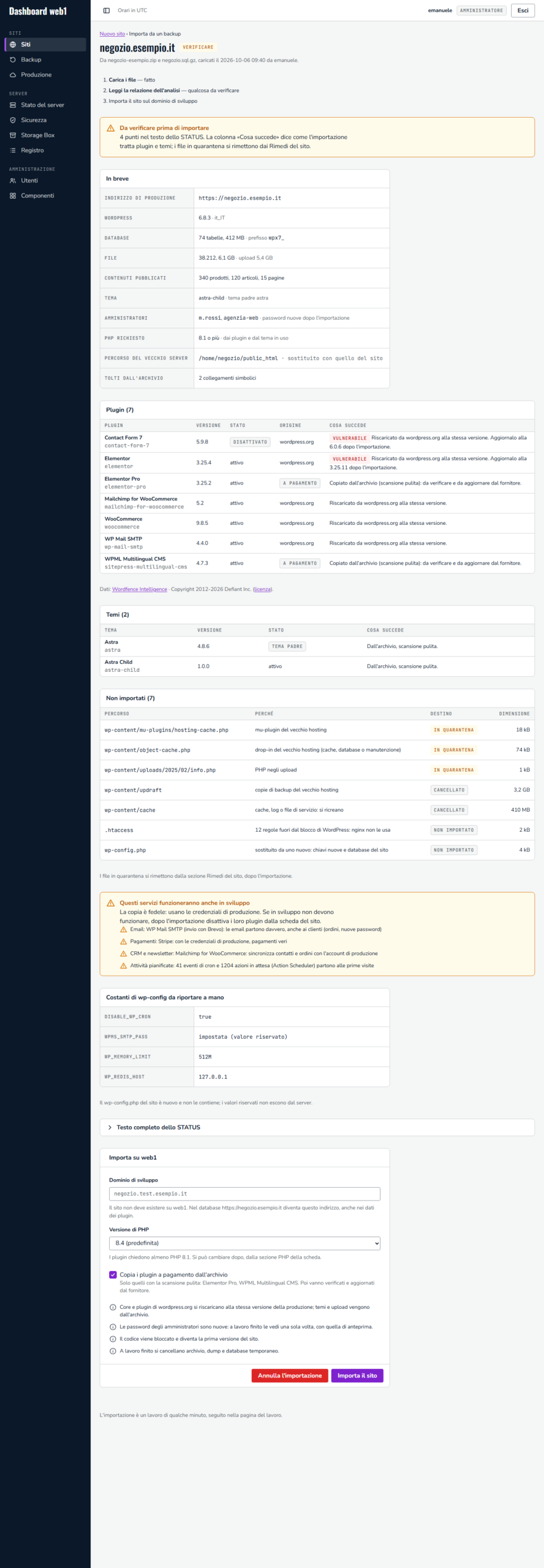Open the Versione di PHP dropdown
The width and height of the screenshot is (544, 1568).
pos(244,1243)
